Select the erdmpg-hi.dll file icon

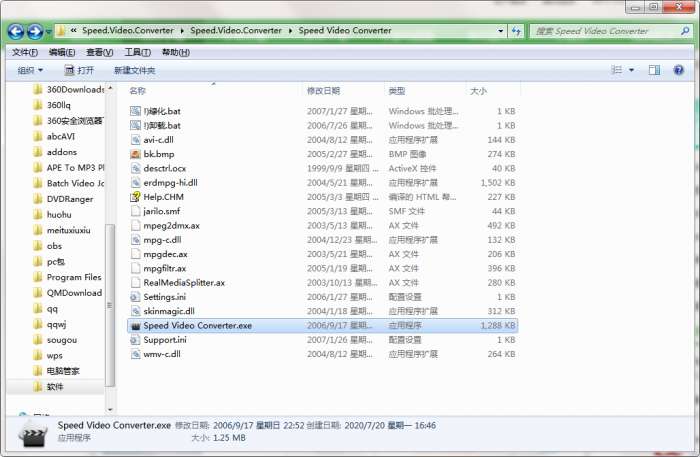135,183
